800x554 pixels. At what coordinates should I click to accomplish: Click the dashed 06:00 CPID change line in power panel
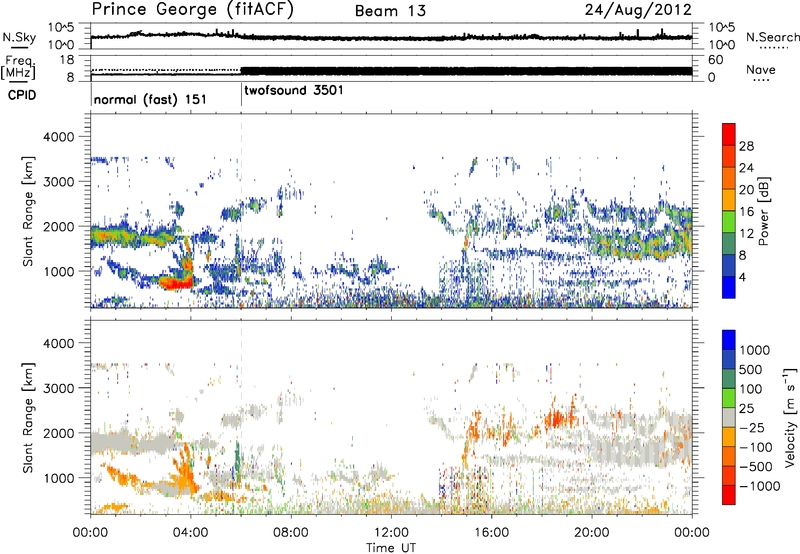pyautogui.click(x=241, y=210)
